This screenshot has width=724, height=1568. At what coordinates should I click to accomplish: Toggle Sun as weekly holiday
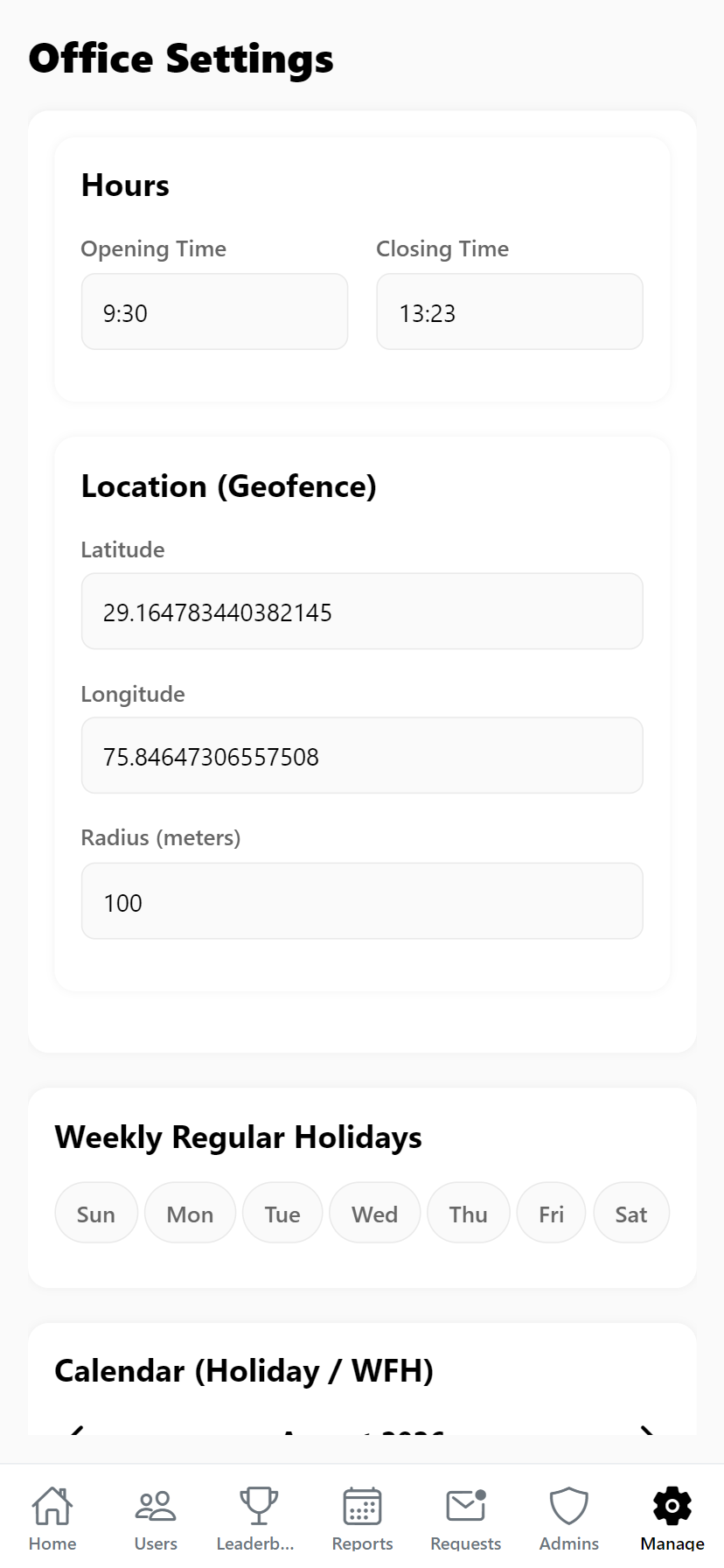[96, 1213]
